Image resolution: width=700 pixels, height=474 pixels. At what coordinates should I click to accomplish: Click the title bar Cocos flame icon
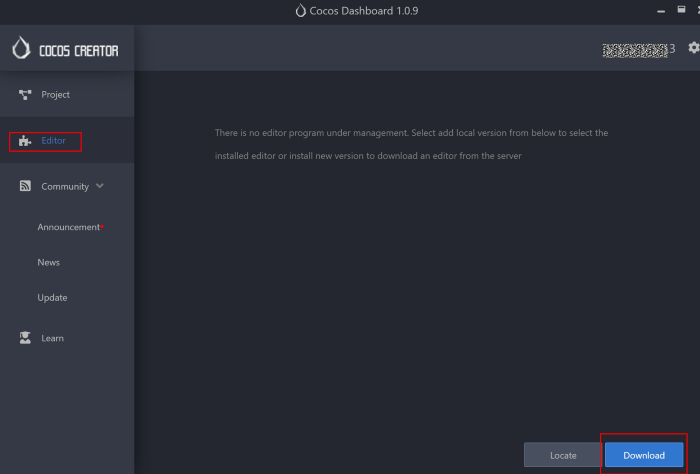coord(300,11)
